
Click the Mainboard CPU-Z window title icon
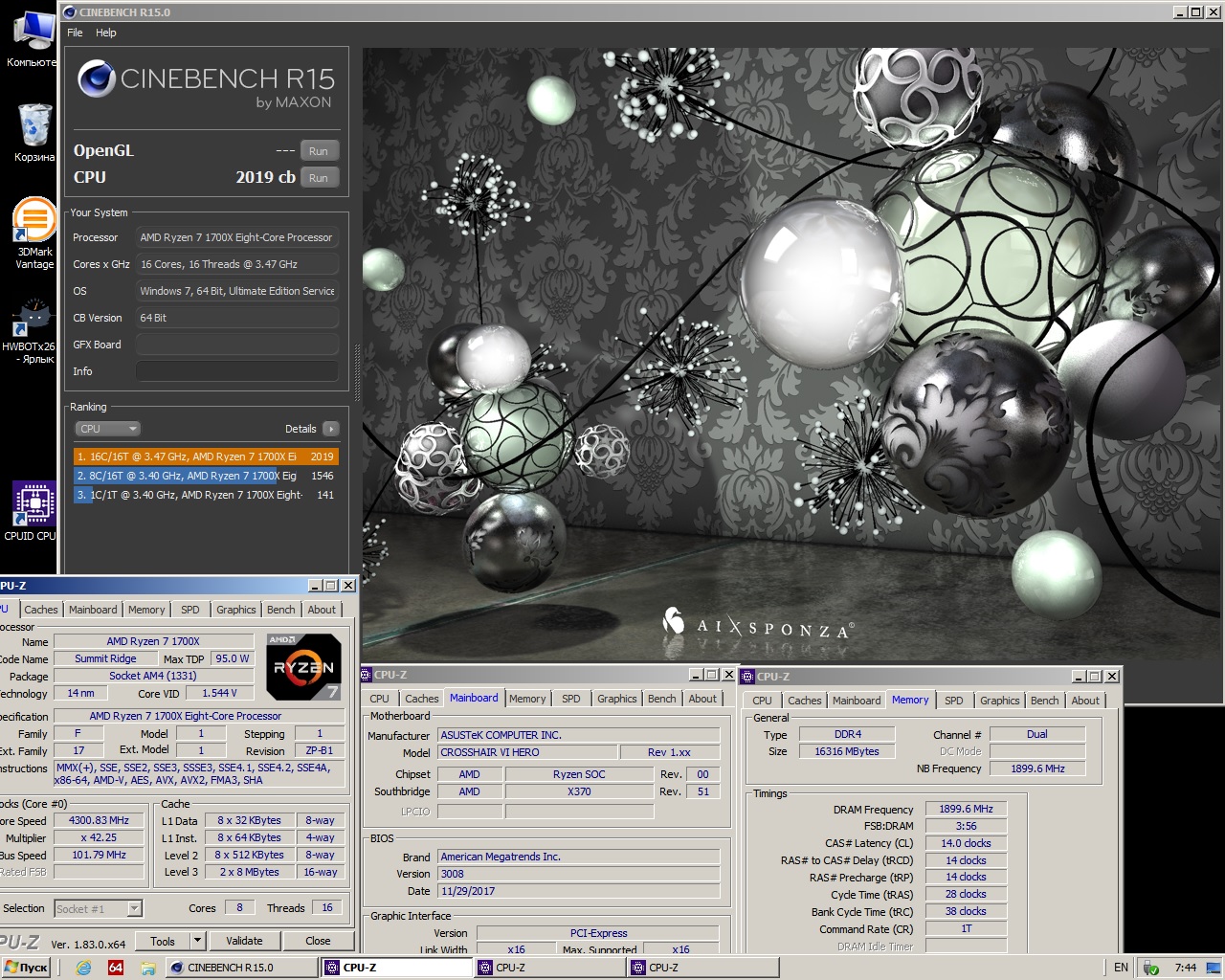click(367, 675)
